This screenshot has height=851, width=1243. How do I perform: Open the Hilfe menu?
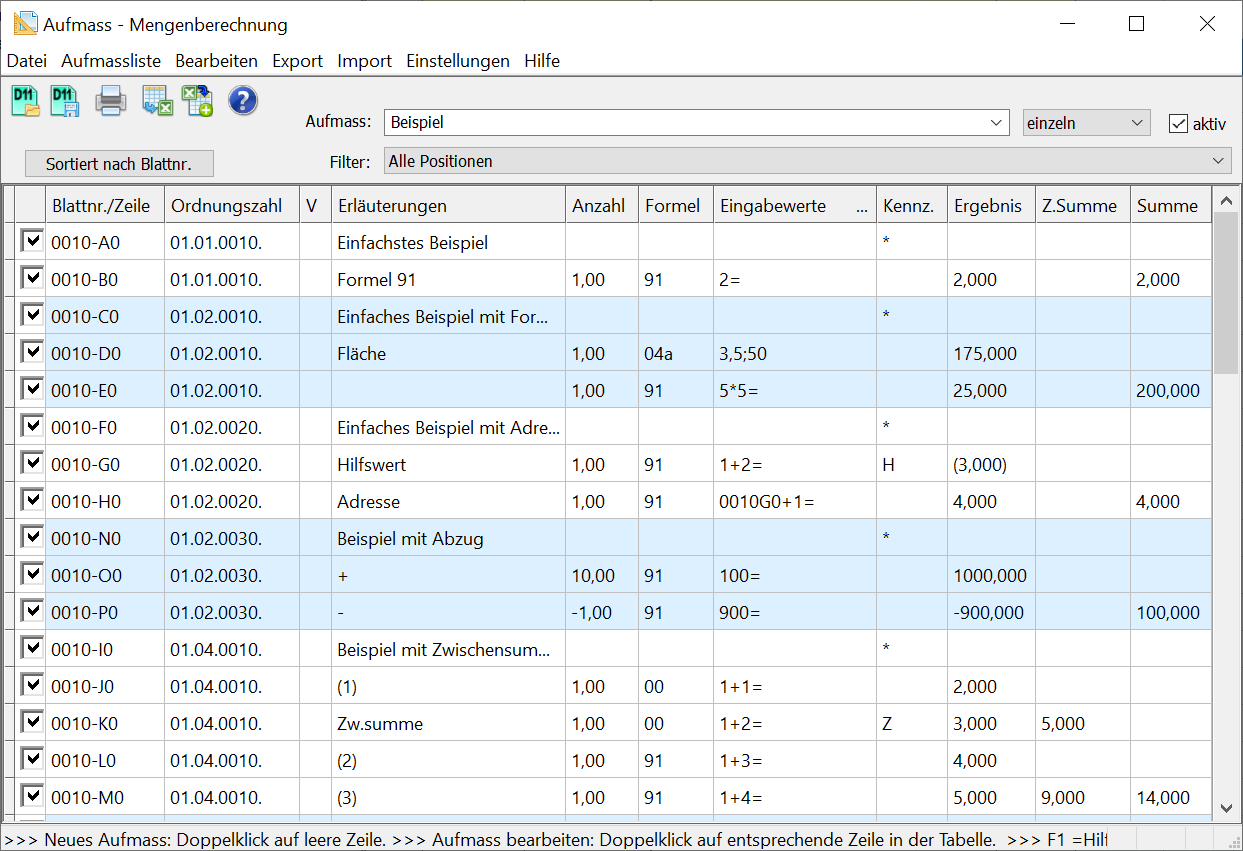[542, 61]
